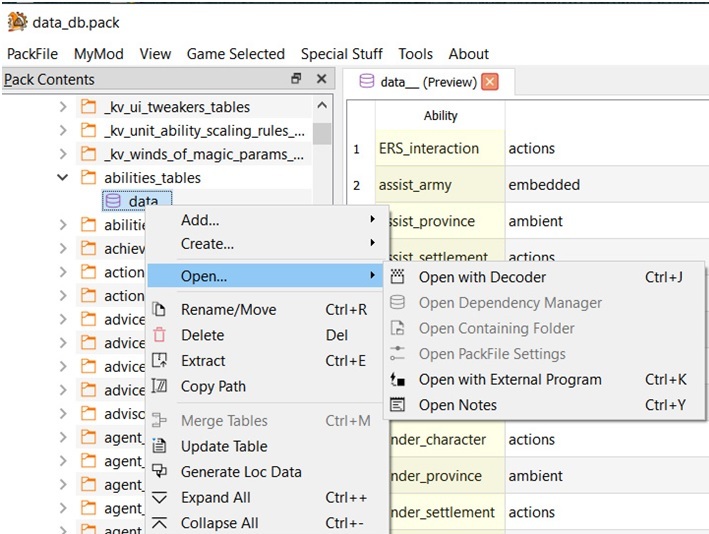Select the ERS_interaction cell
Image resolution: width=709 pixels, height=534 pixels.
tap(440, 148)
